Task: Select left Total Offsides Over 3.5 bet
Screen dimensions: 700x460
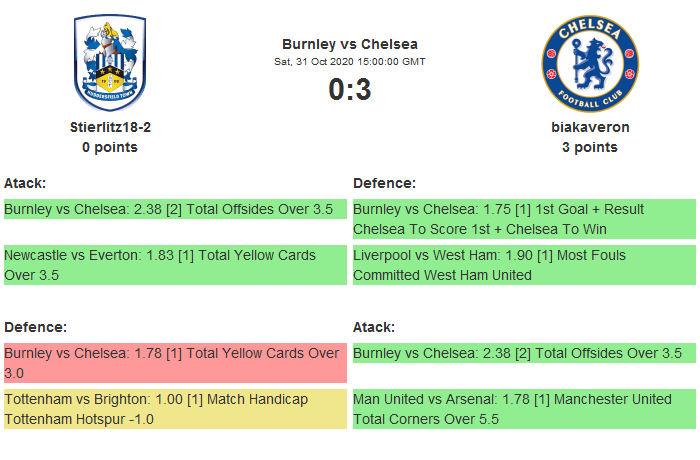Action: (175, 209)
